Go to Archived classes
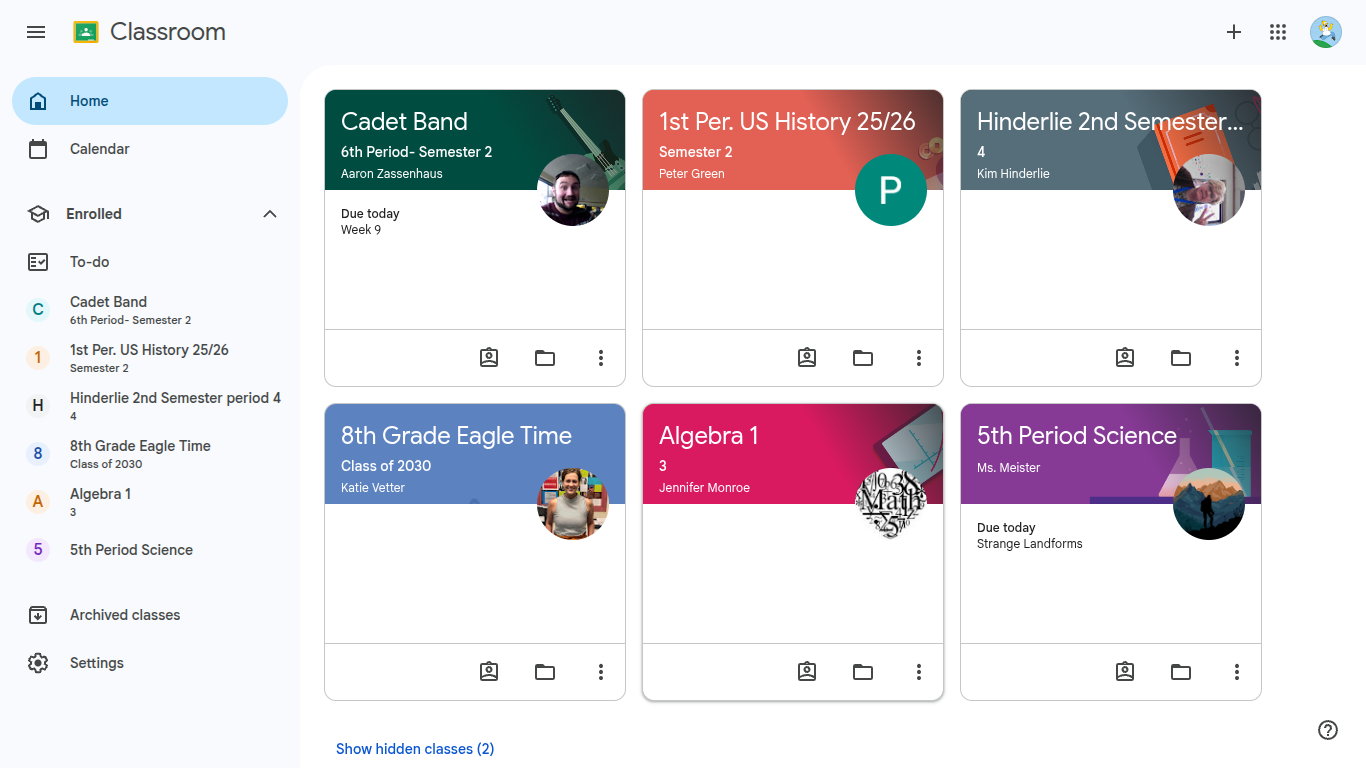Image resolution: width=1366 pixels, height=768 pixels. (x=150, y=615)
